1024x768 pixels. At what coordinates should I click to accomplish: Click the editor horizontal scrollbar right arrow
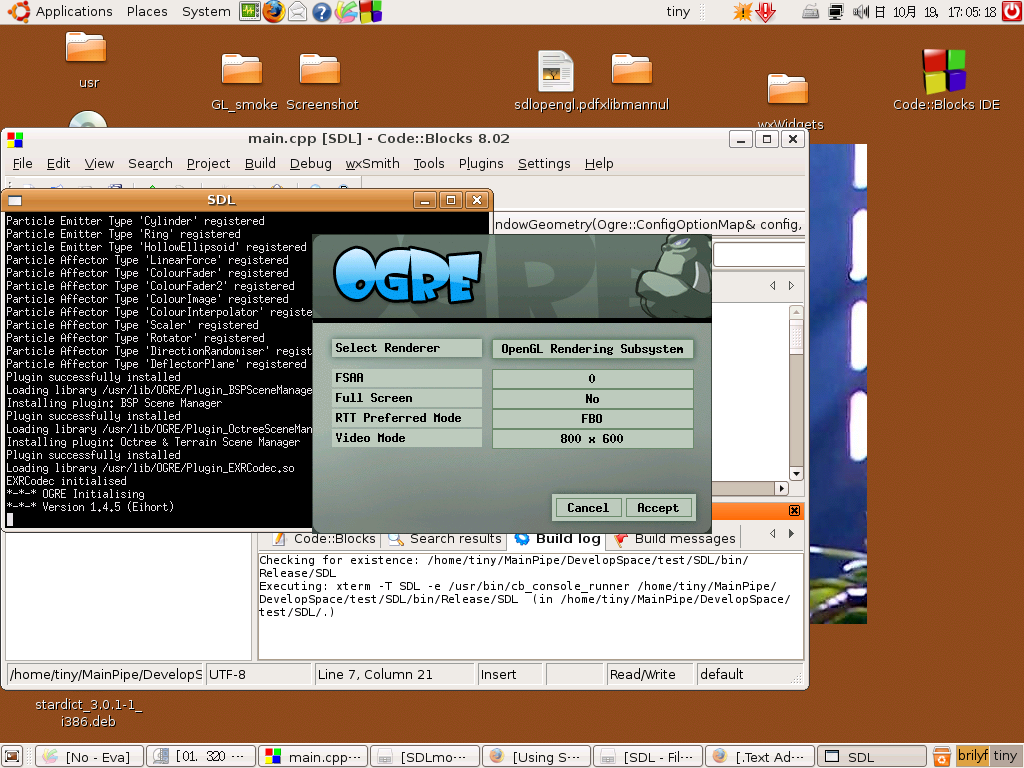pyautogui.click(x=782, y=488)
